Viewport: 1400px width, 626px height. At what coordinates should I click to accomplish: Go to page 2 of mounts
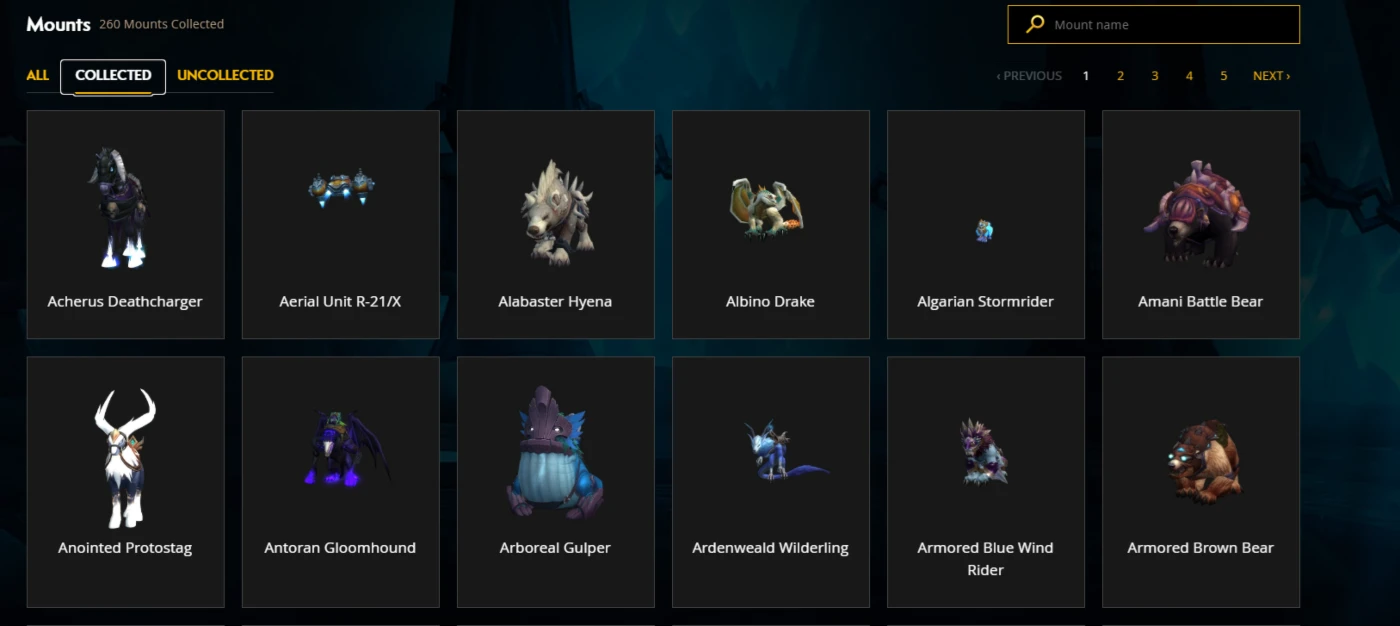[1120, 76]
